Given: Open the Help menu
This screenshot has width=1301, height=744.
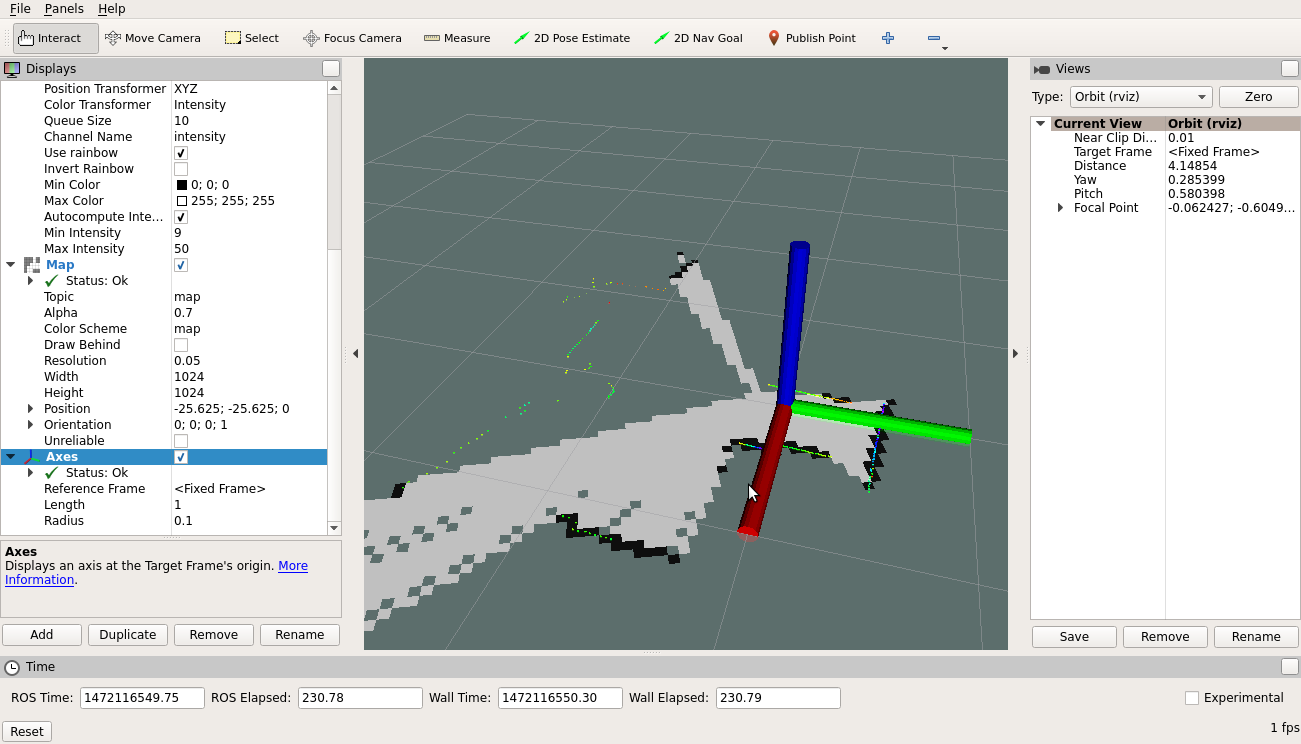Looking at the screenshot, I should 112,8.
